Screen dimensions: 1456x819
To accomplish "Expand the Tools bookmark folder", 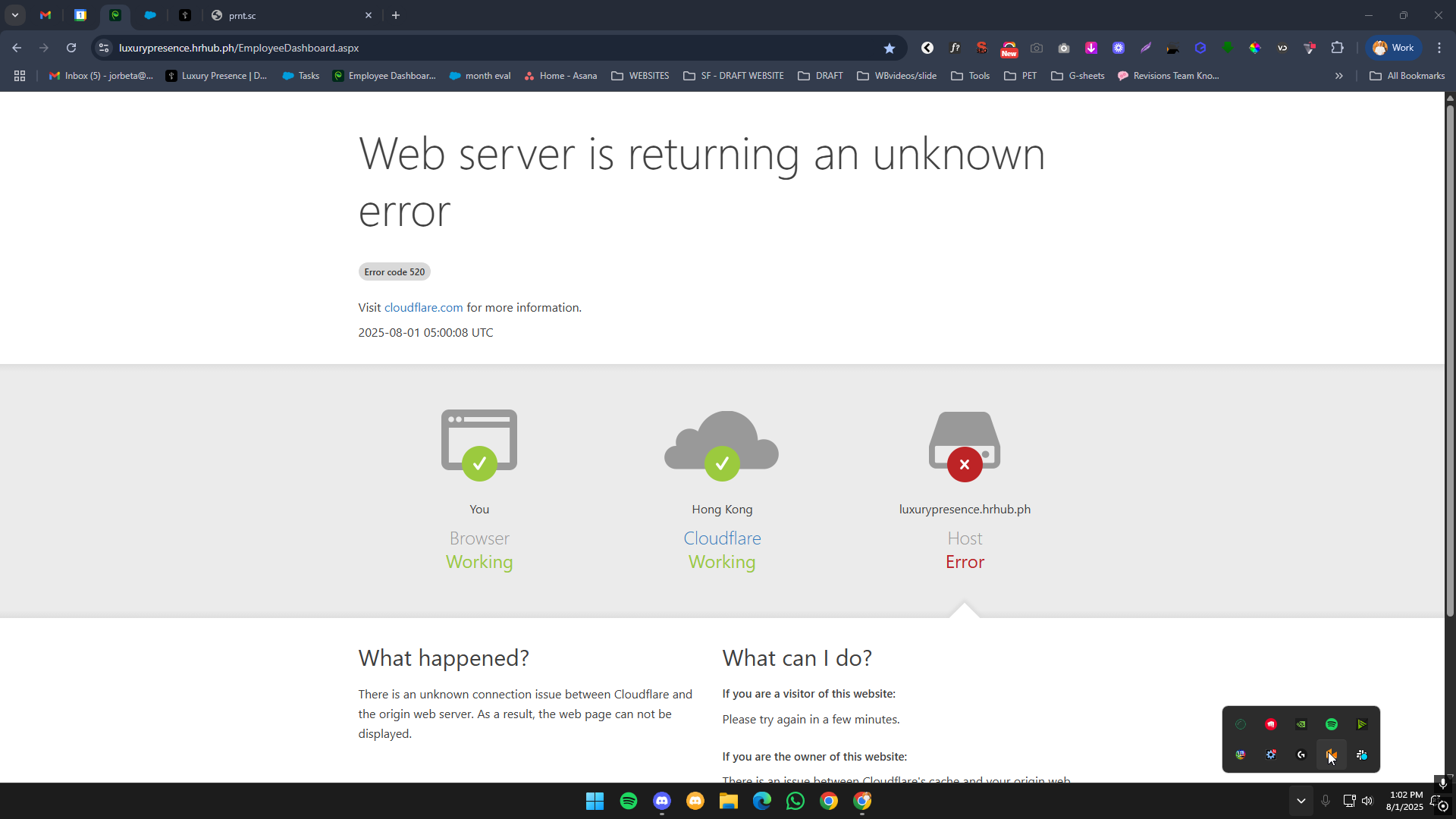I will [970, 76].
